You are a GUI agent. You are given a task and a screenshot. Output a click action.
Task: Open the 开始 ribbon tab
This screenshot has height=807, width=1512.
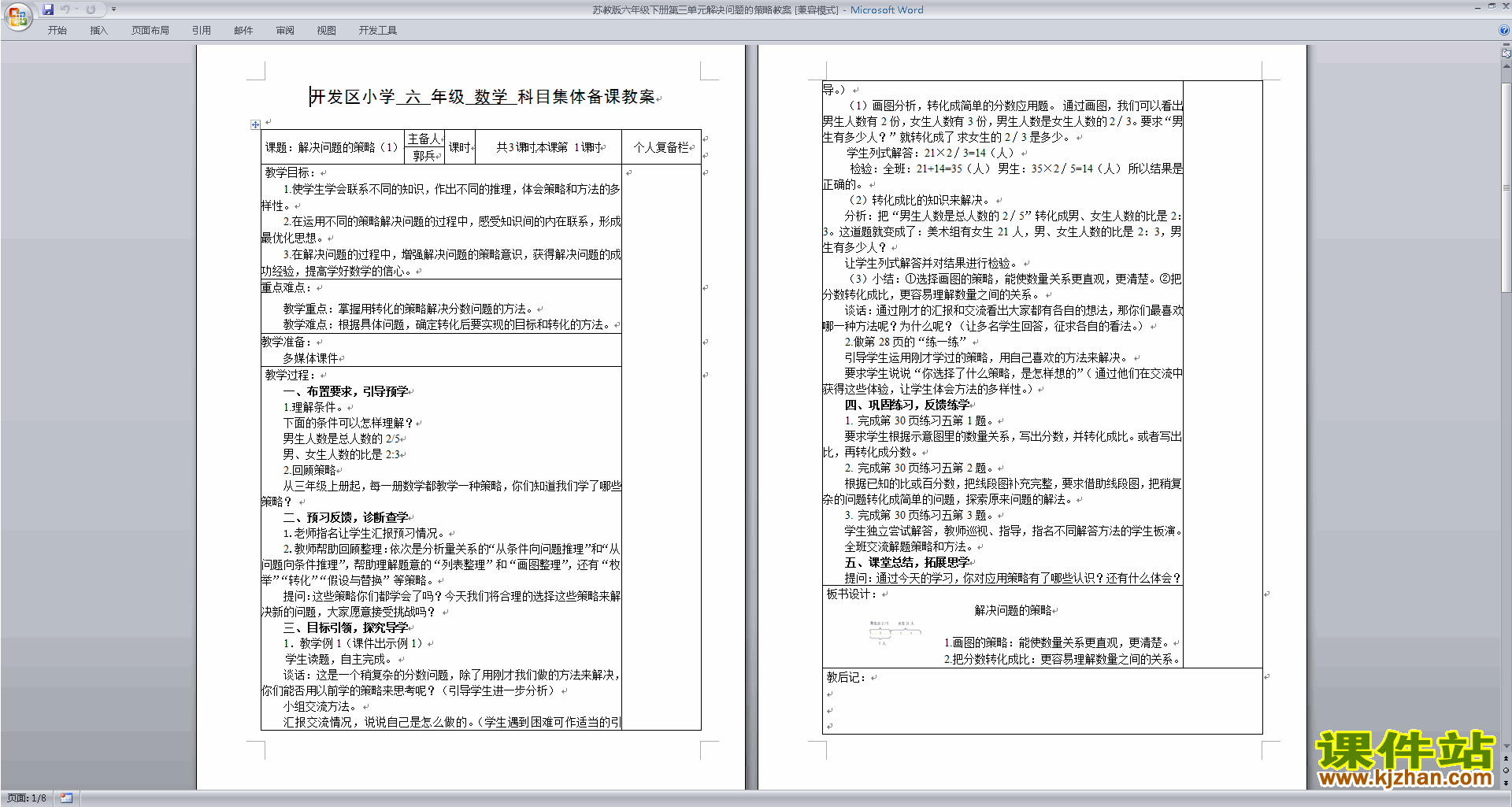[x=57, y=30]
